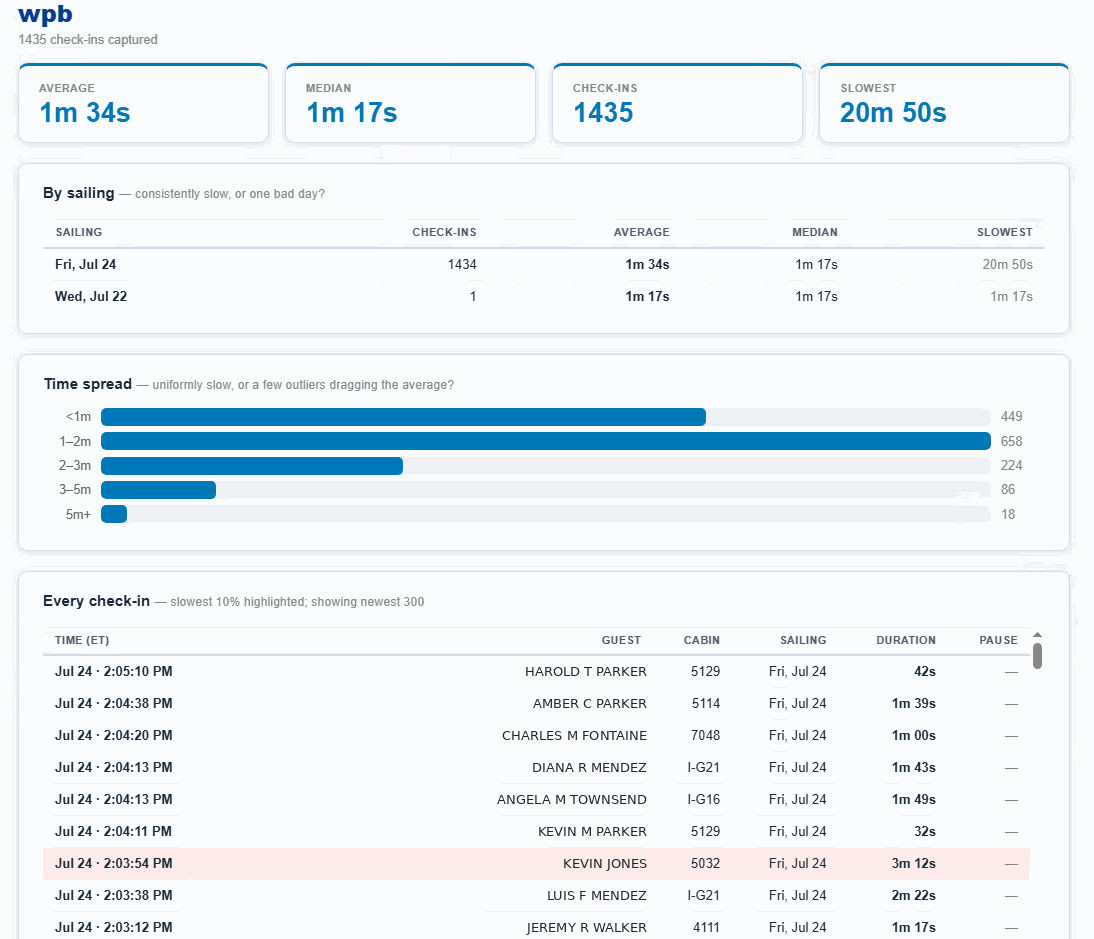Click the 1m 00s duration value
The image size is (1094, 939).
click(x=913, y=736)
